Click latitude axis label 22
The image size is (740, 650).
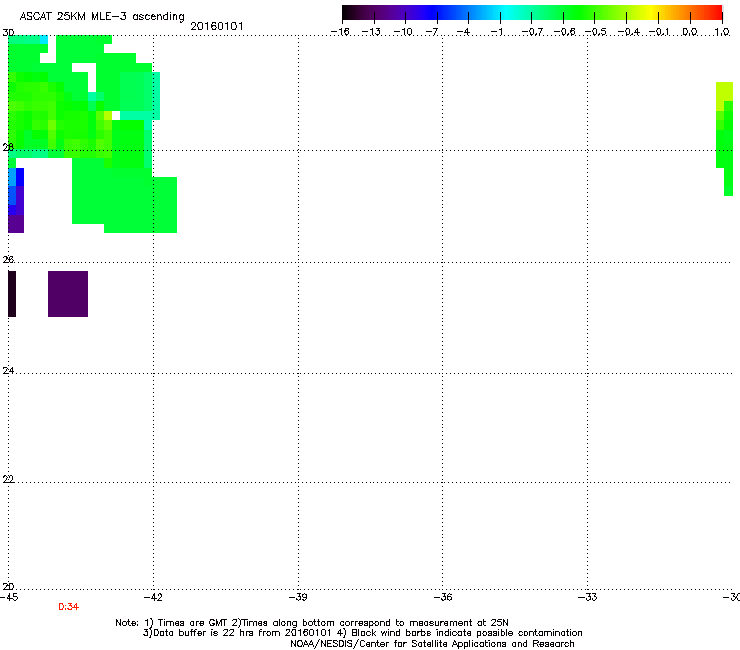coord(8,479)
